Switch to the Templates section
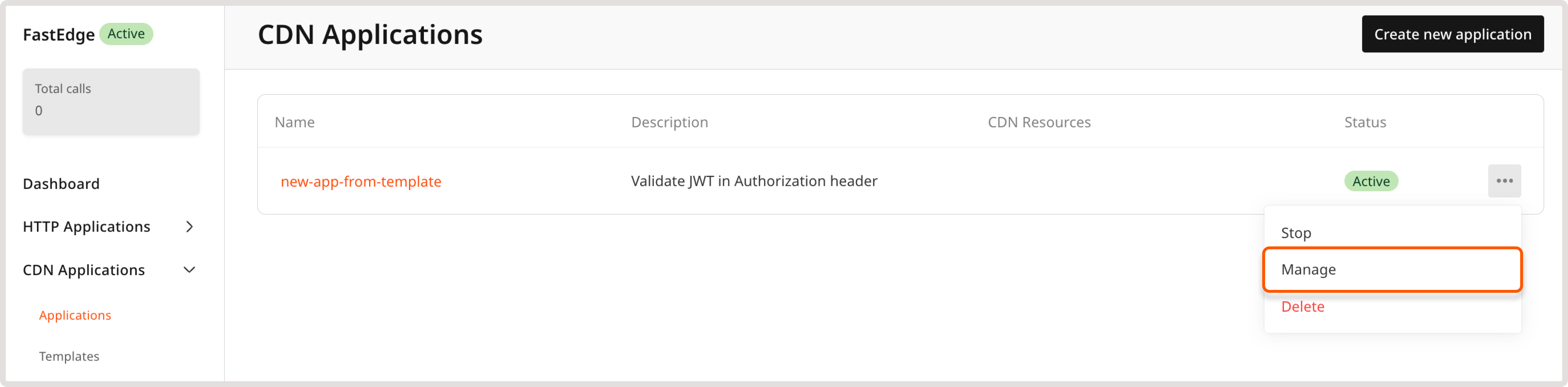Viewport: 1568px width, 387px height. 69,356
